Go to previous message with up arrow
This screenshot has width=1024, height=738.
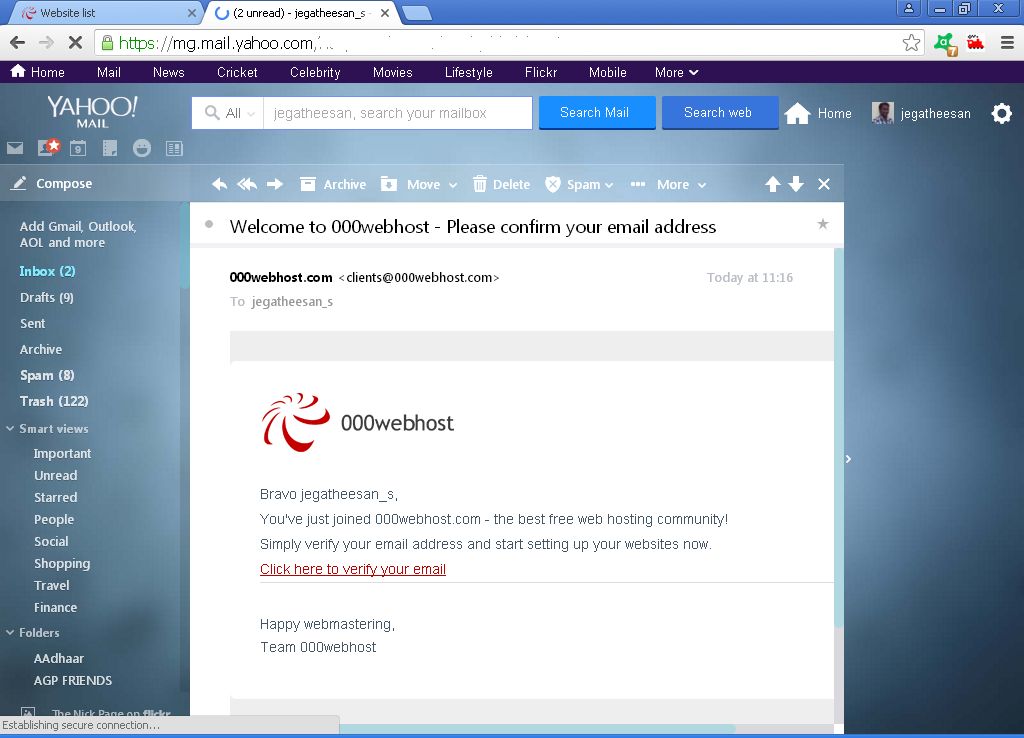(x=773, y=184)
